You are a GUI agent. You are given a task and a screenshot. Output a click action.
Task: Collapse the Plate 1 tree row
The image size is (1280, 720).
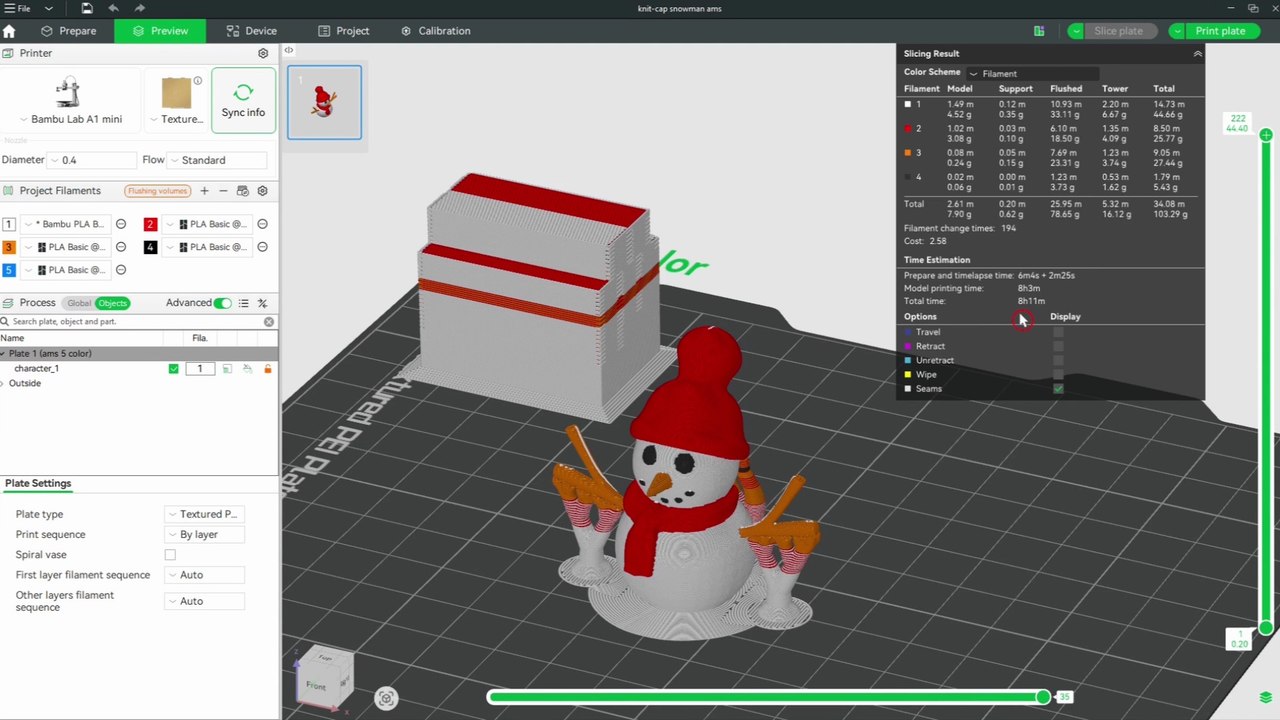(x=4, y=354)
